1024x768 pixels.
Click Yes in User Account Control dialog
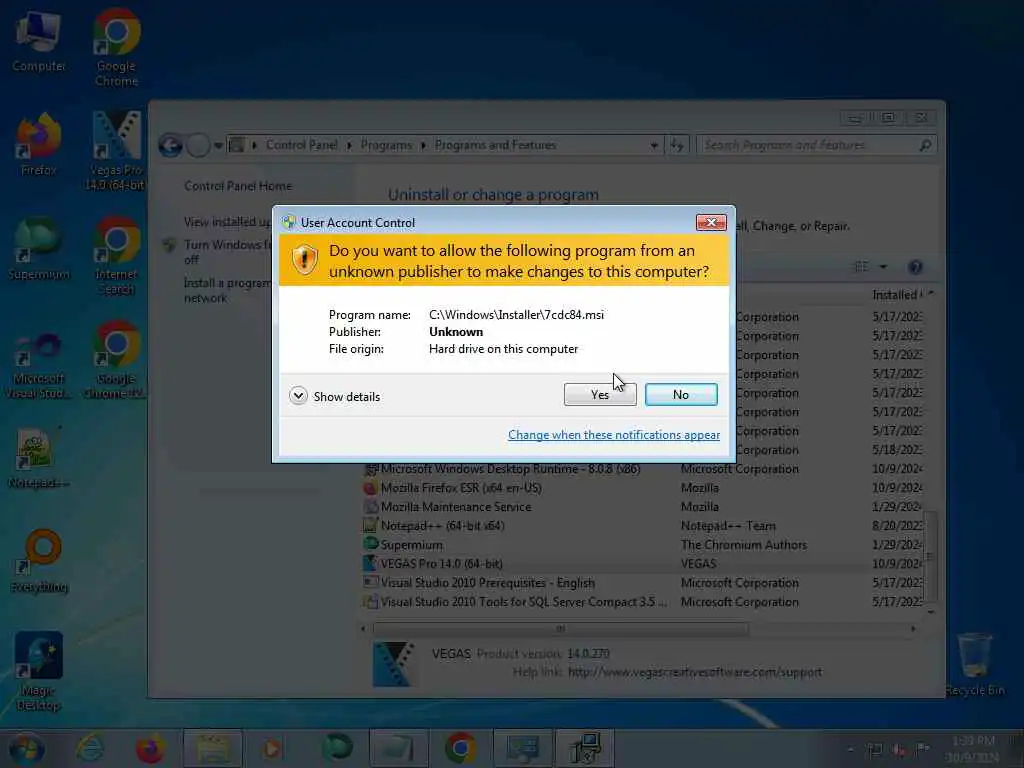(x=600, y=394)
